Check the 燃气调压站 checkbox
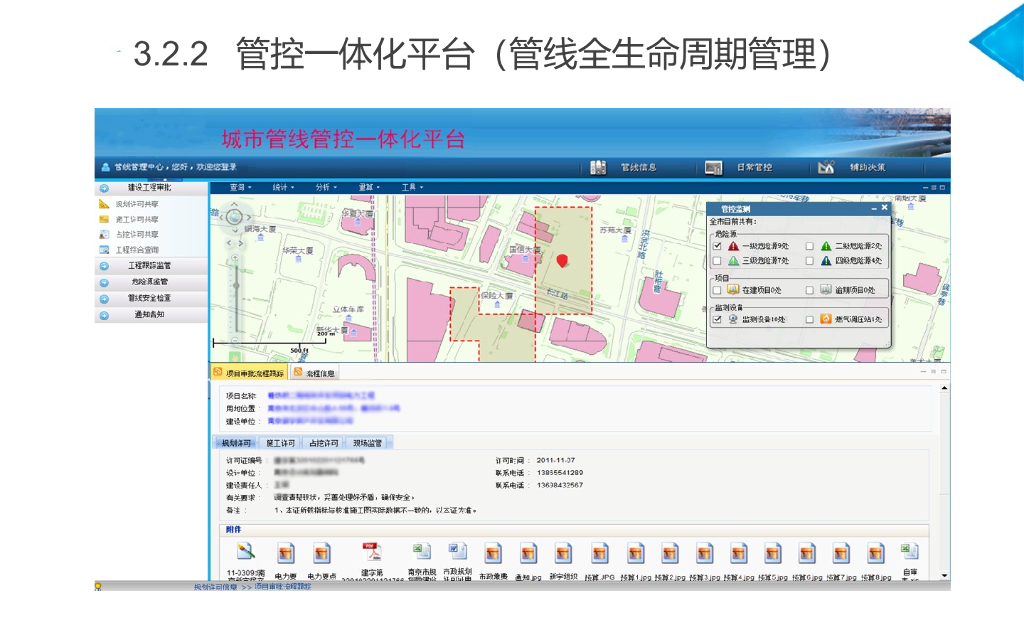 tap(809, 319)
